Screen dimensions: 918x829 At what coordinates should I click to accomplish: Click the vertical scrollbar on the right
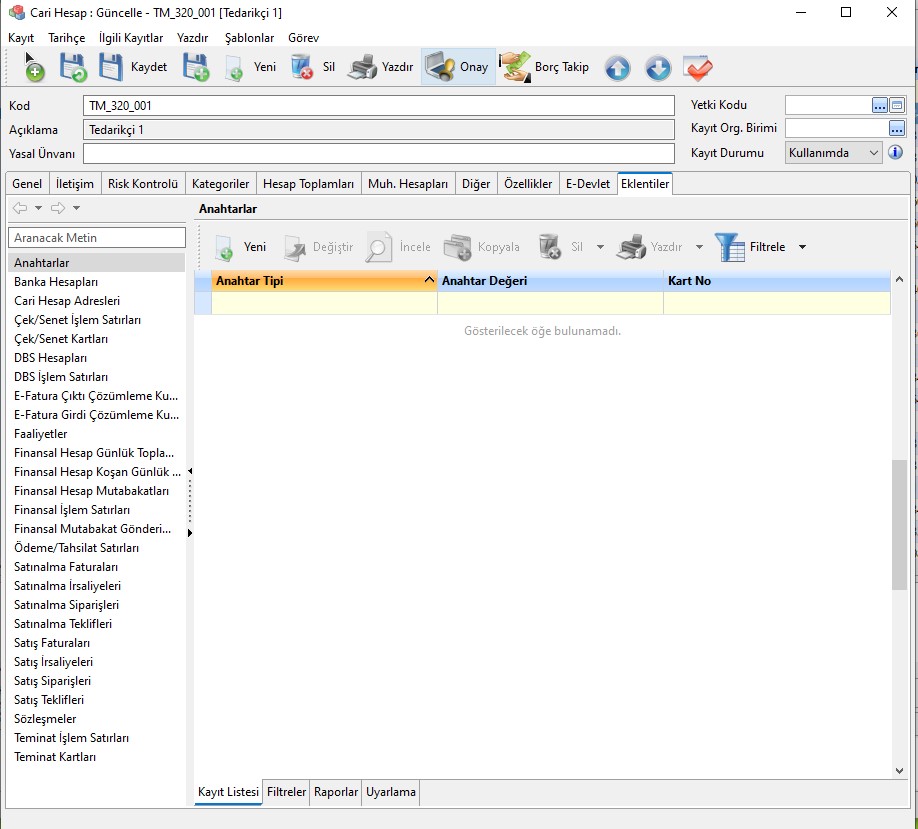point(899,525)
